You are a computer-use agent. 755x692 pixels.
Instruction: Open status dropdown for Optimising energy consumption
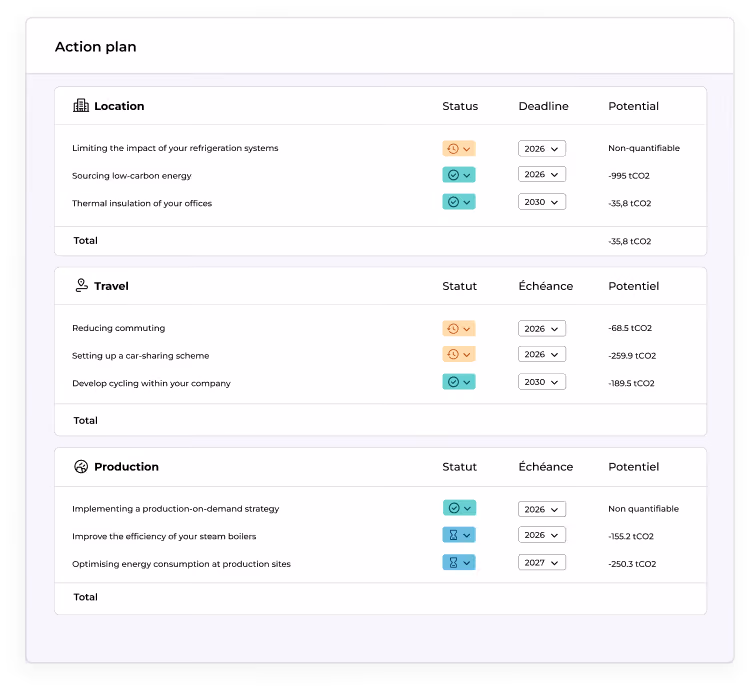(459, 562)
